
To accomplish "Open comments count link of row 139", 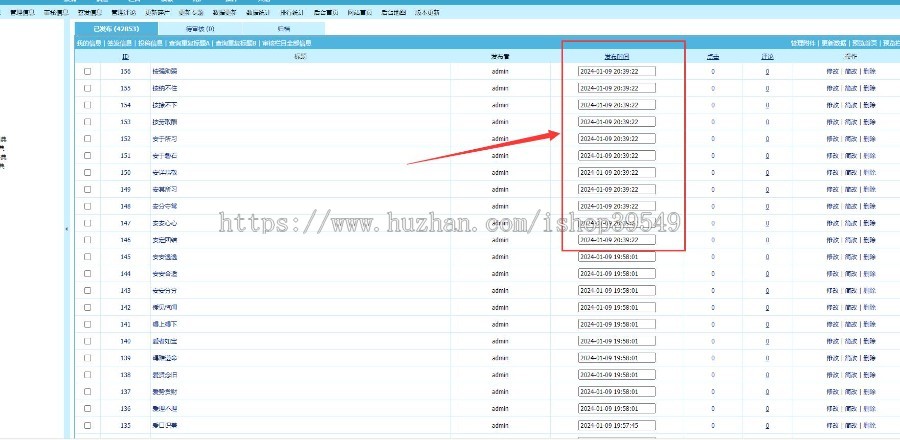I will (x=767, y=358).
